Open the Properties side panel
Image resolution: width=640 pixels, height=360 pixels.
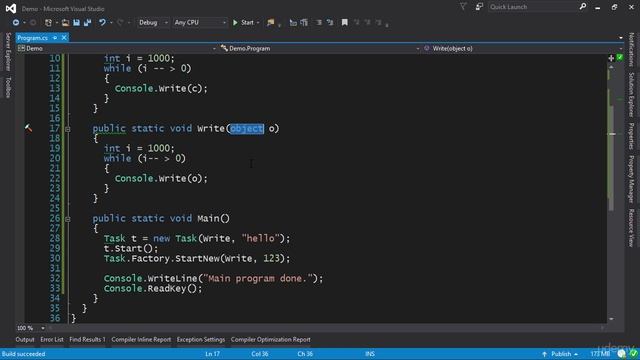click(x=631, y=136)
